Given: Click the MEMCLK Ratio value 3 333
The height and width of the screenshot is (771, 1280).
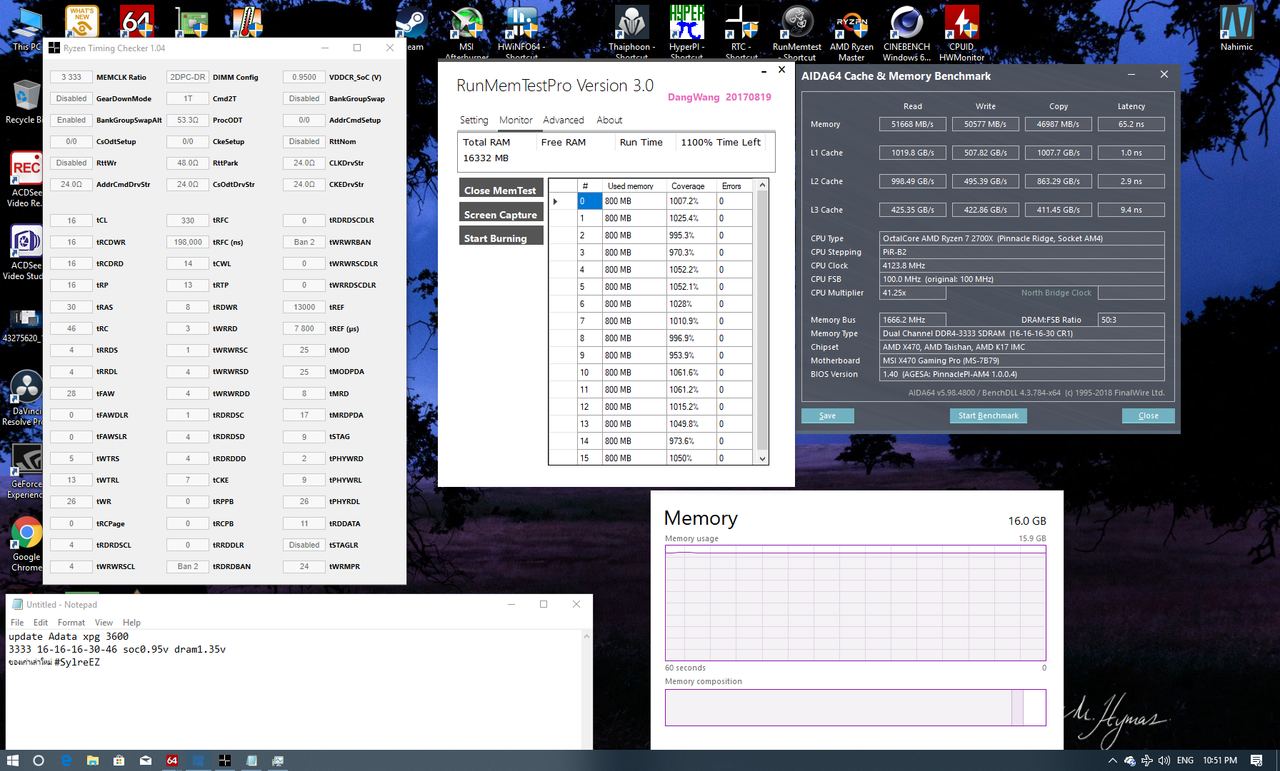Looking at the screenshot, I should pyautogui.click(x=71, y=77).
